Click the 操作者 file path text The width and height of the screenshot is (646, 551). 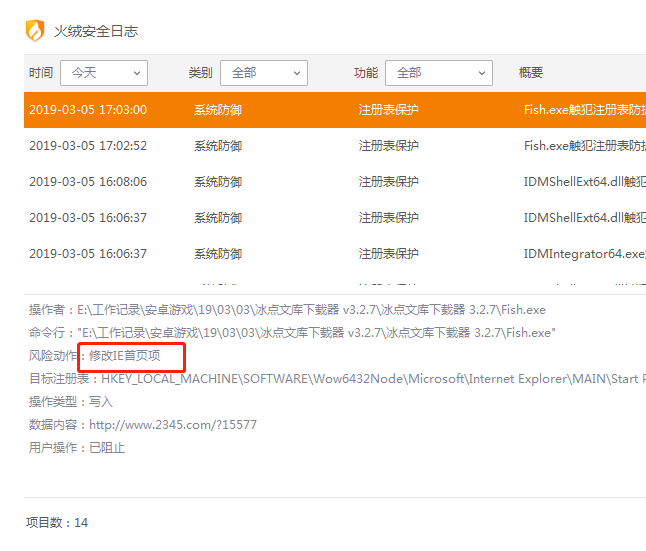311,310
